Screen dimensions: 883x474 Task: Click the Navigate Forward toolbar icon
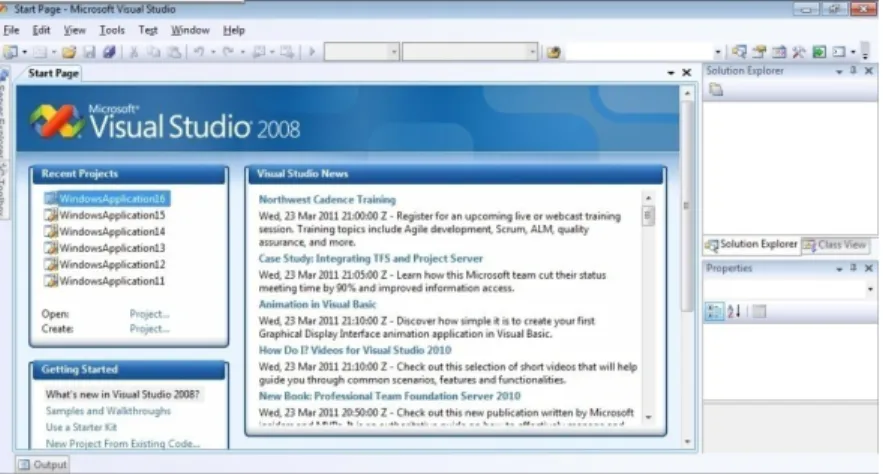click(x=287, y=52)
